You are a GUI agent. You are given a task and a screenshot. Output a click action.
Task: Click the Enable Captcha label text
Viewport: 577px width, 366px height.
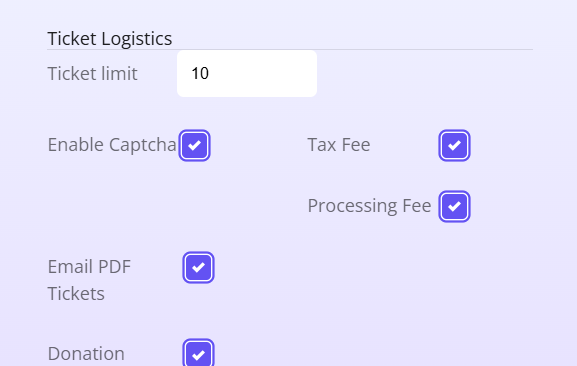[112, 145]
